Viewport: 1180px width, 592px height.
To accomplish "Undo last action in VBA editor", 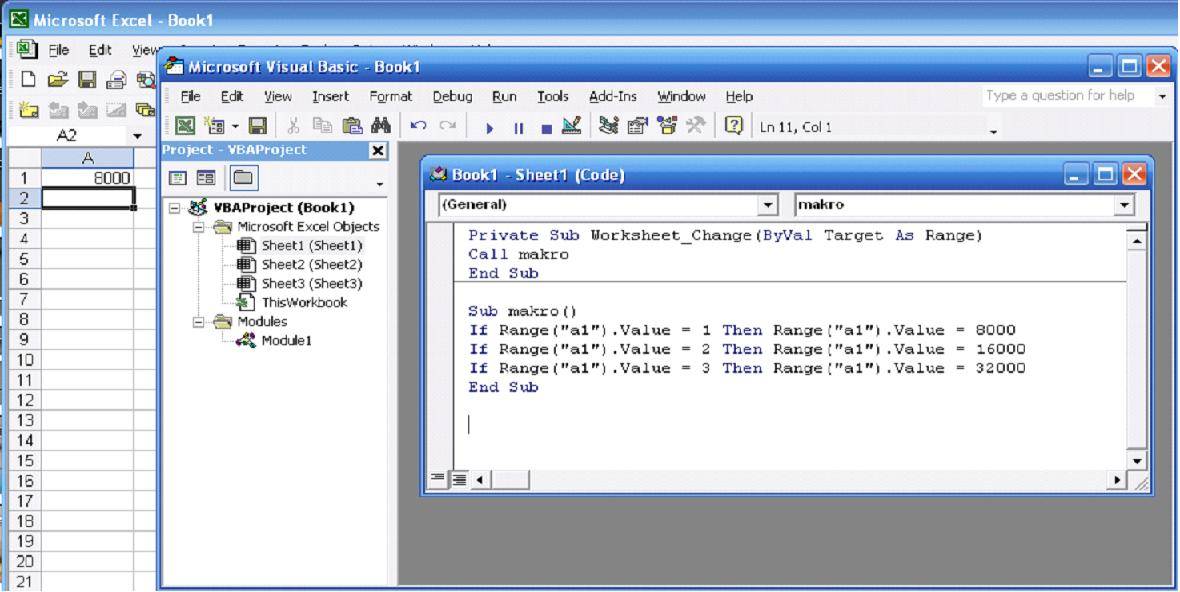I will pos(419,126).
